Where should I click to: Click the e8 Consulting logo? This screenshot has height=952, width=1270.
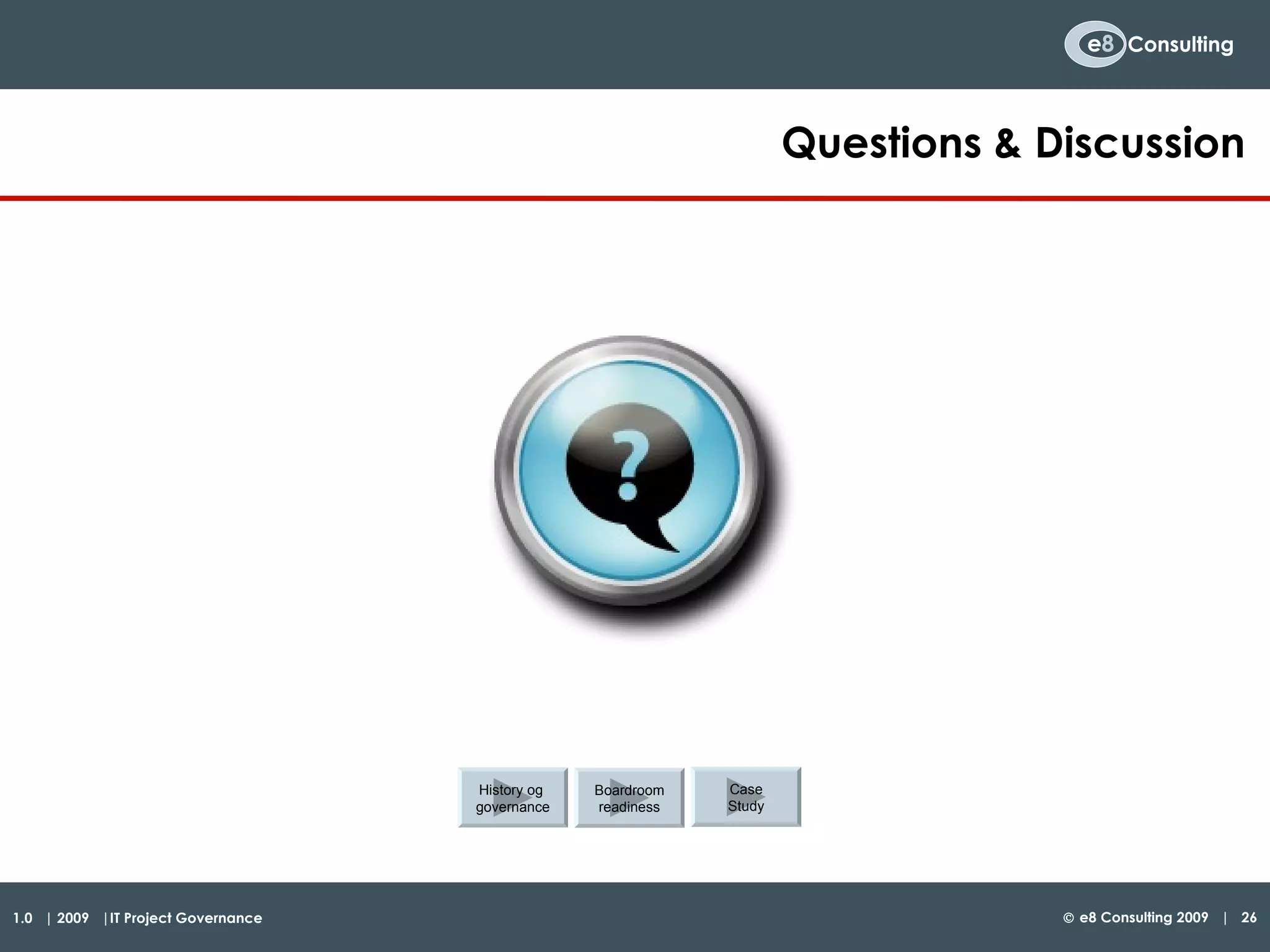pos(1149,45)
